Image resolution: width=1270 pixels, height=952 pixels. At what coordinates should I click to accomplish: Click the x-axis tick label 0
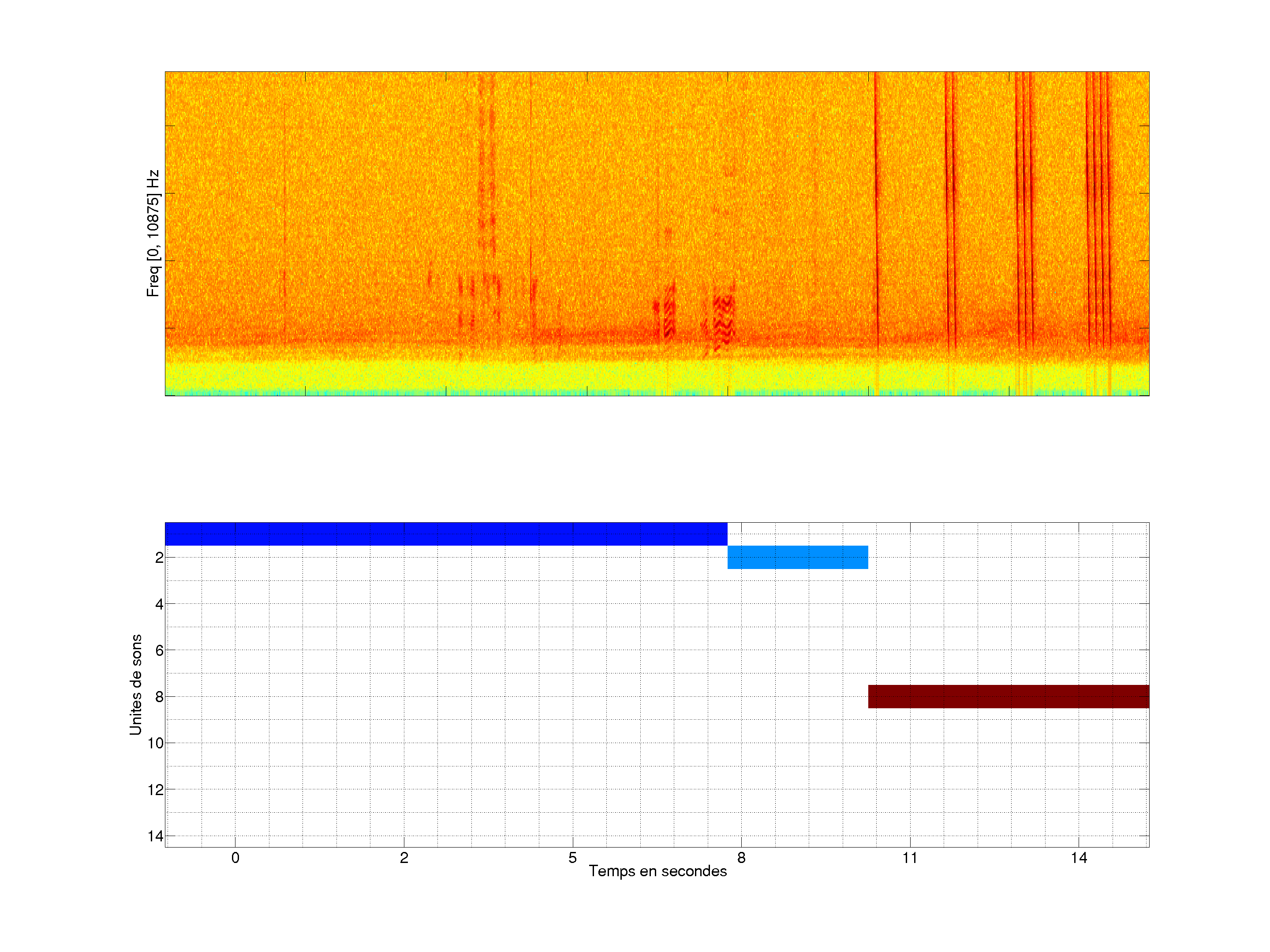[x=235, y=858]
